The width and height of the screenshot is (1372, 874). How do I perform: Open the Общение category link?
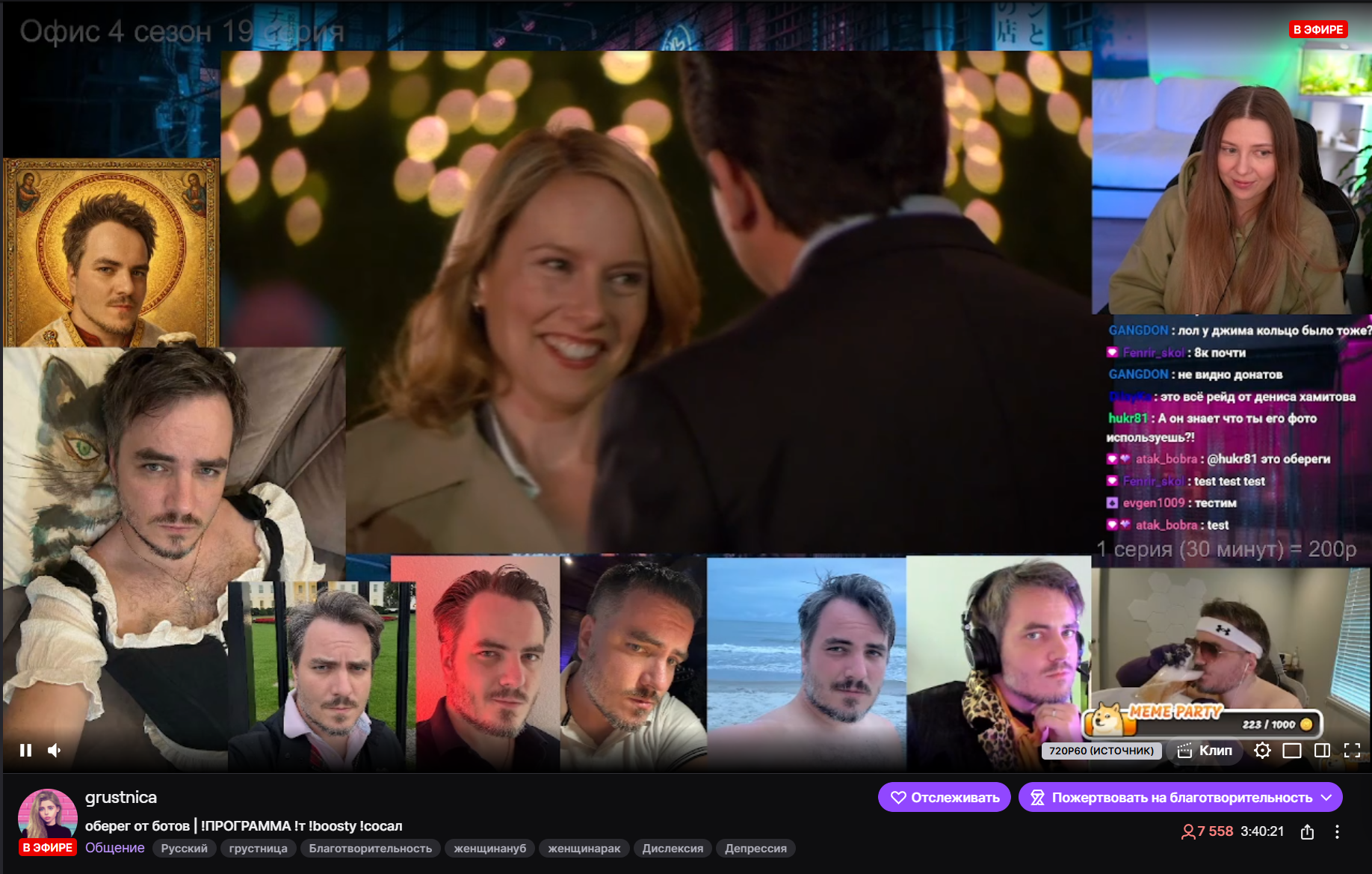coord(115,848)
